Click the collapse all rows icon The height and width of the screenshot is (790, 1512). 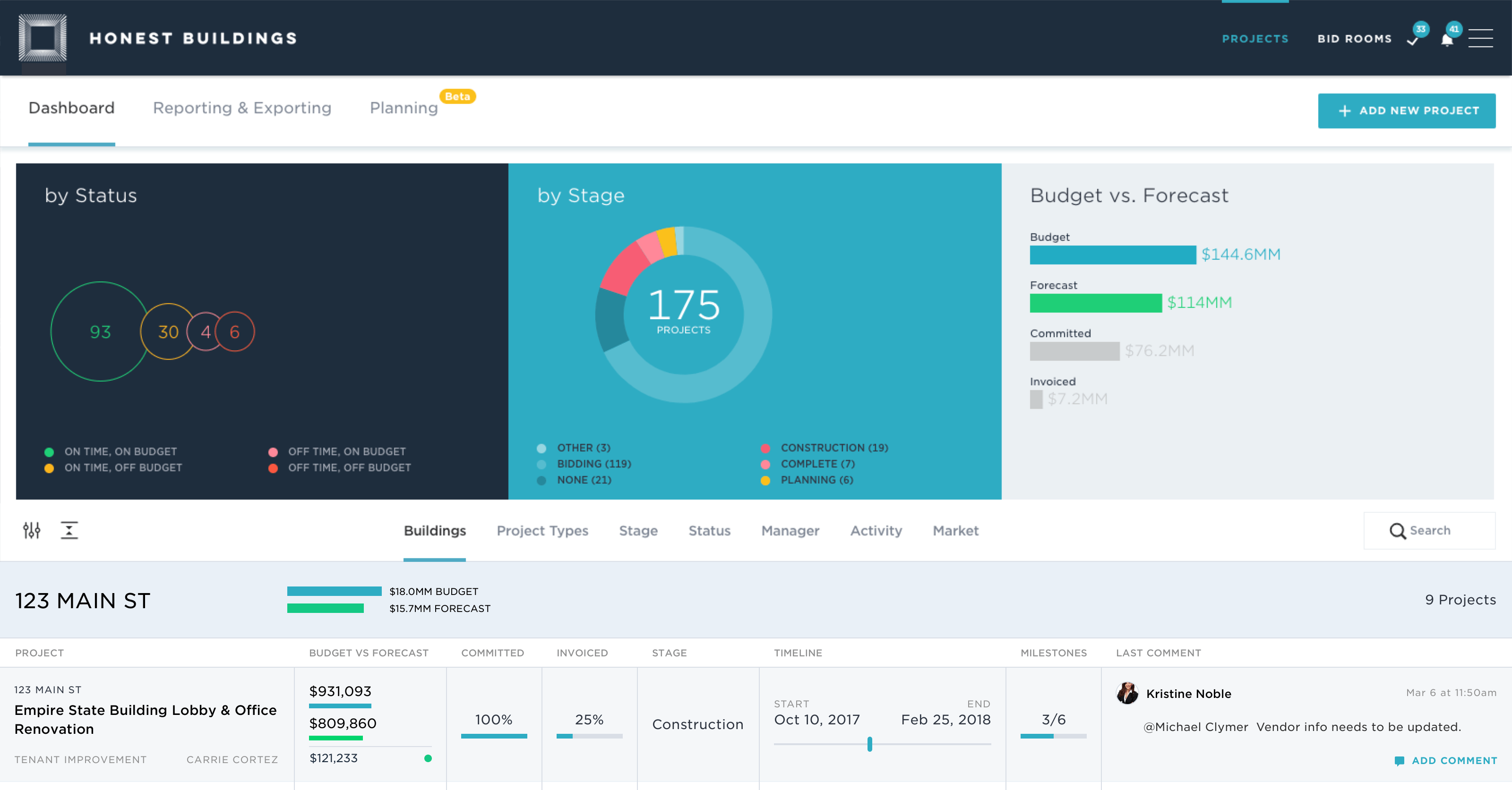(x=69, y=530)
